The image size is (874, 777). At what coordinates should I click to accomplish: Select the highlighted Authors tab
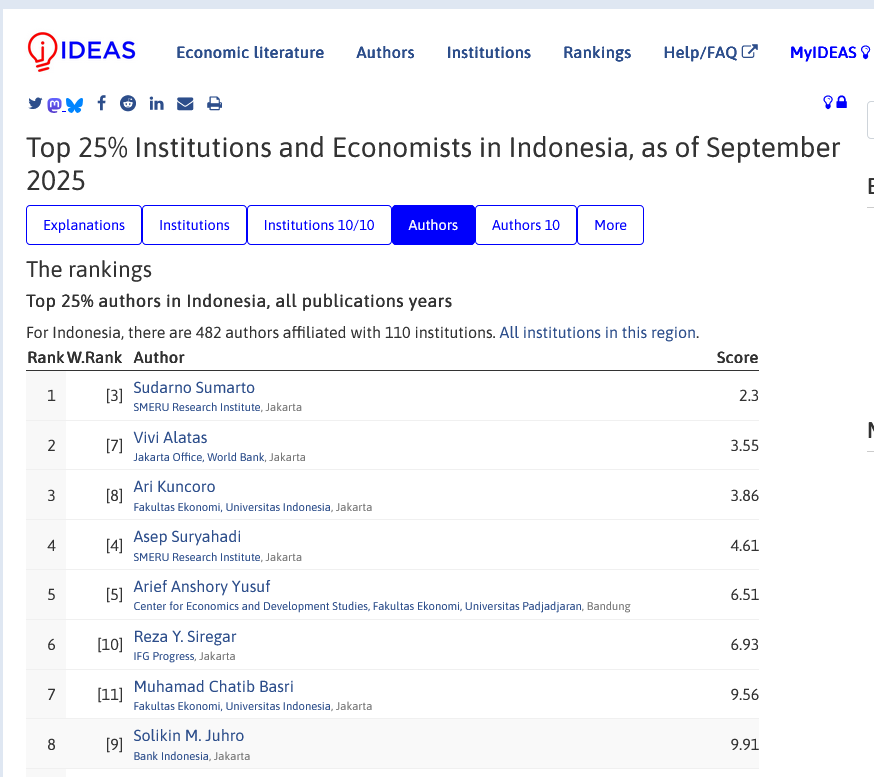(433, 225)
